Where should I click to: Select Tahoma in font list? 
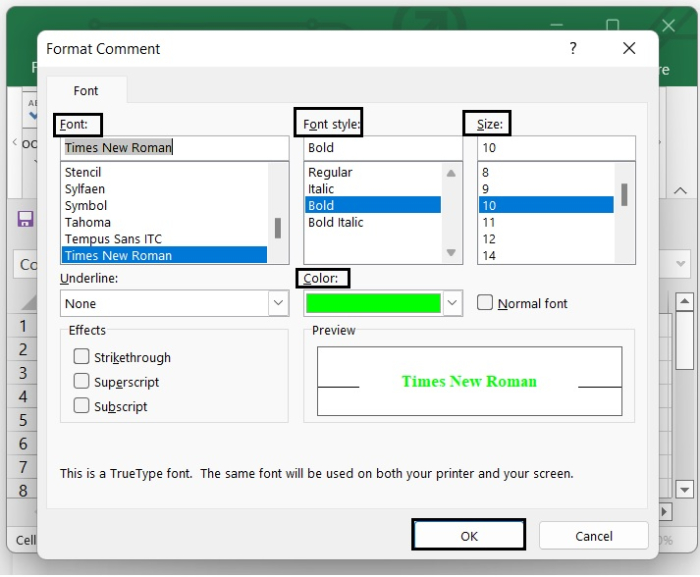164,222
